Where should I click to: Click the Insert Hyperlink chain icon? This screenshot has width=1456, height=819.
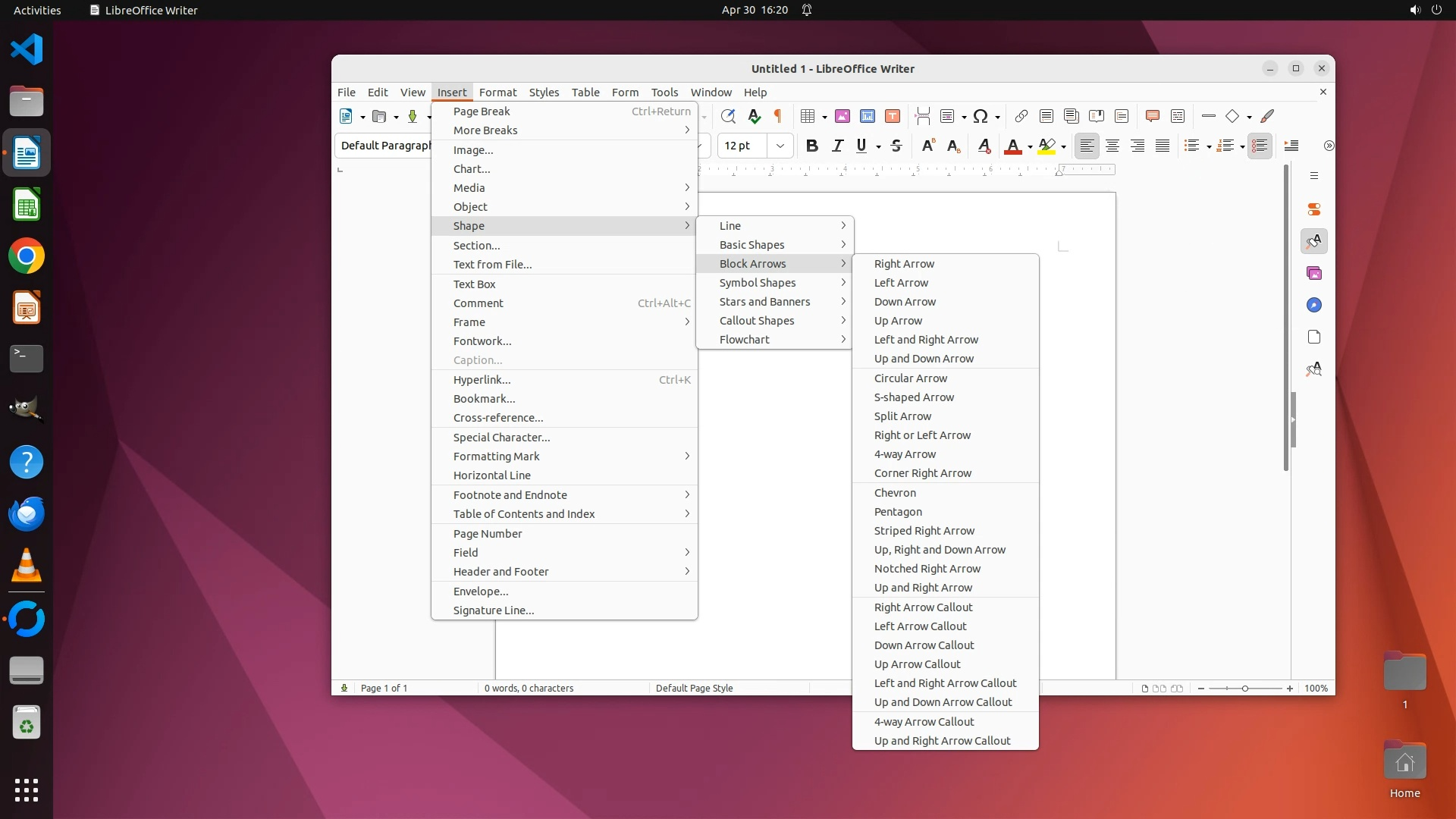pos(1021,116)
